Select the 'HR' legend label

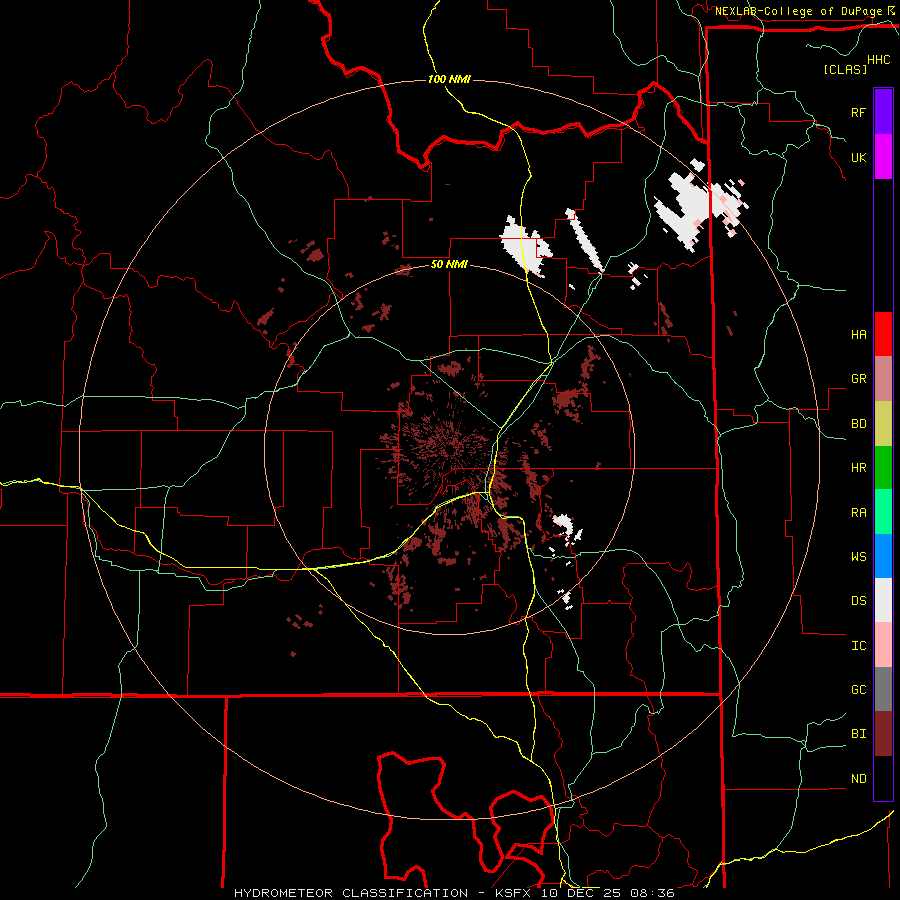[x=858, y=468]
